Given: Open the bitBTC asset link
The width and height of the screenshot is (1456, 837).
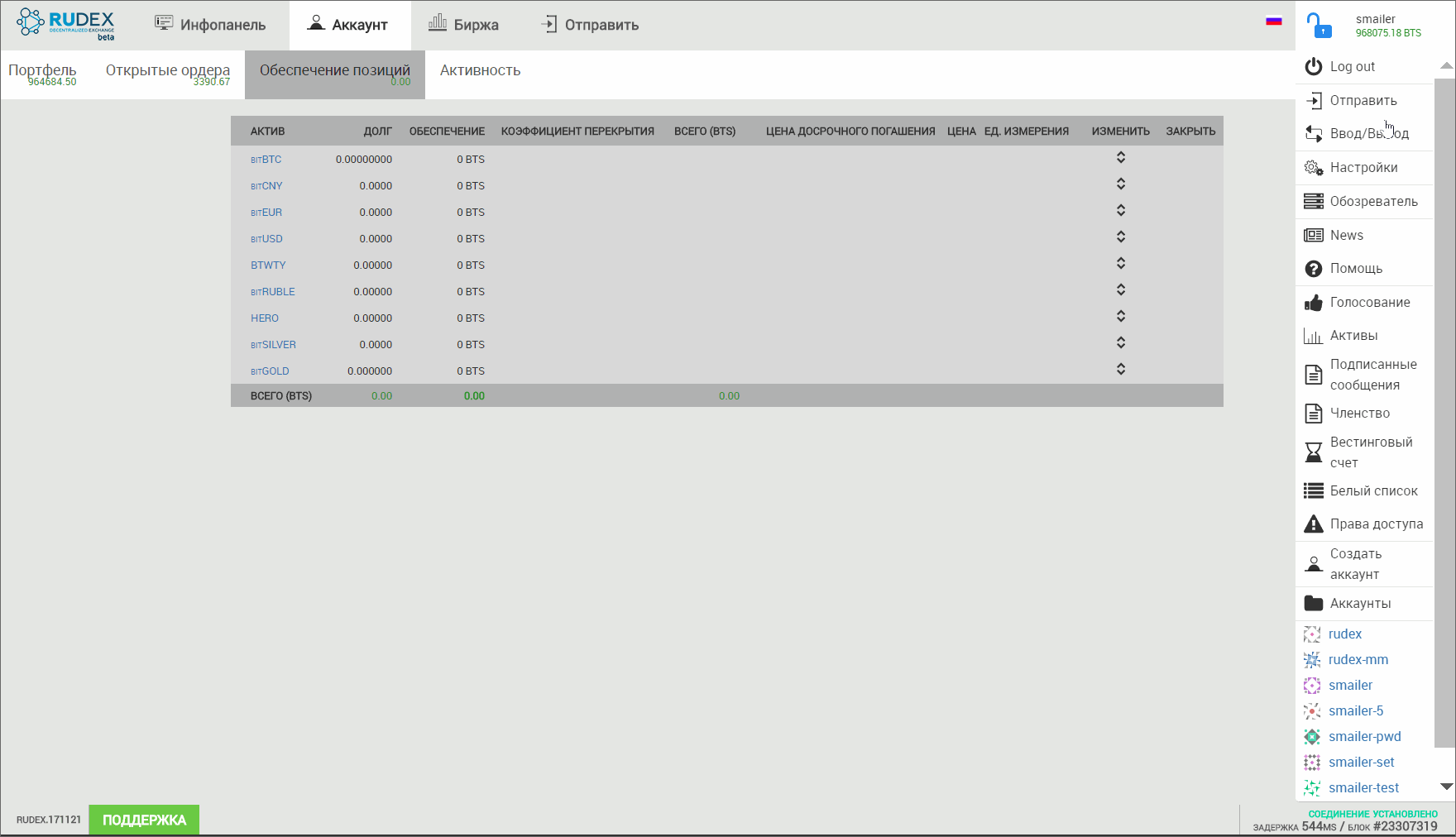Looking at the screenshot, I should pos(266,160).
